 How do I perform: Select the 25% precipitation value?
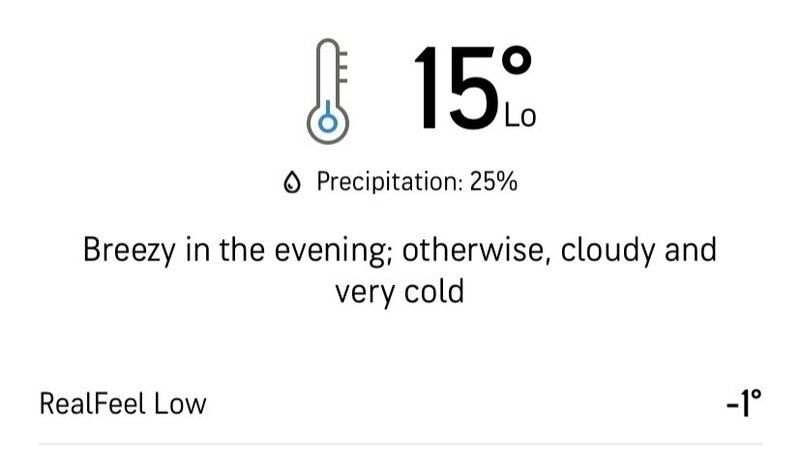493,182
